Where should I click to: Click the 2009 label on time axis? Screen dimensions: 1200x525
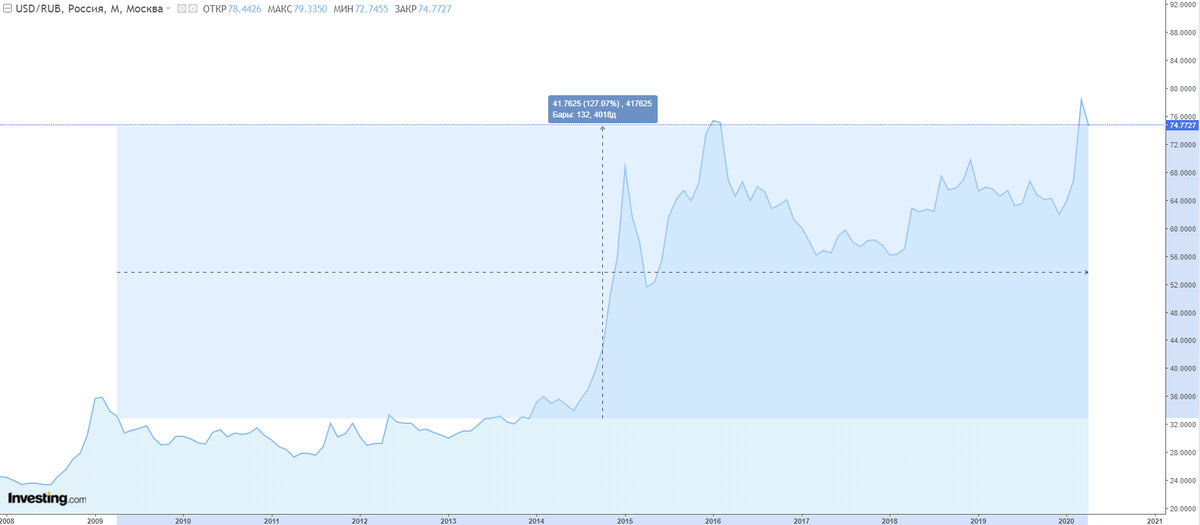[x=95, y=520]
